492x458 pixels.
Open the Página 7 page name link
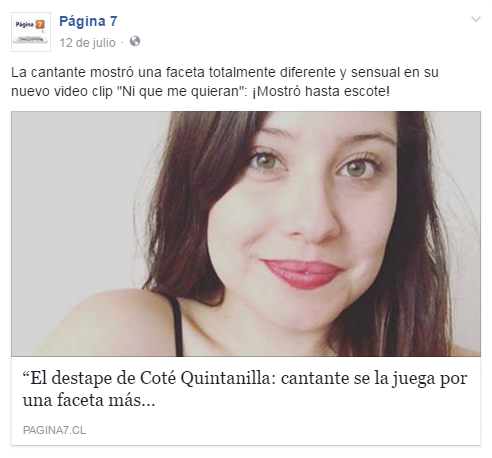[x=88, y=21]
